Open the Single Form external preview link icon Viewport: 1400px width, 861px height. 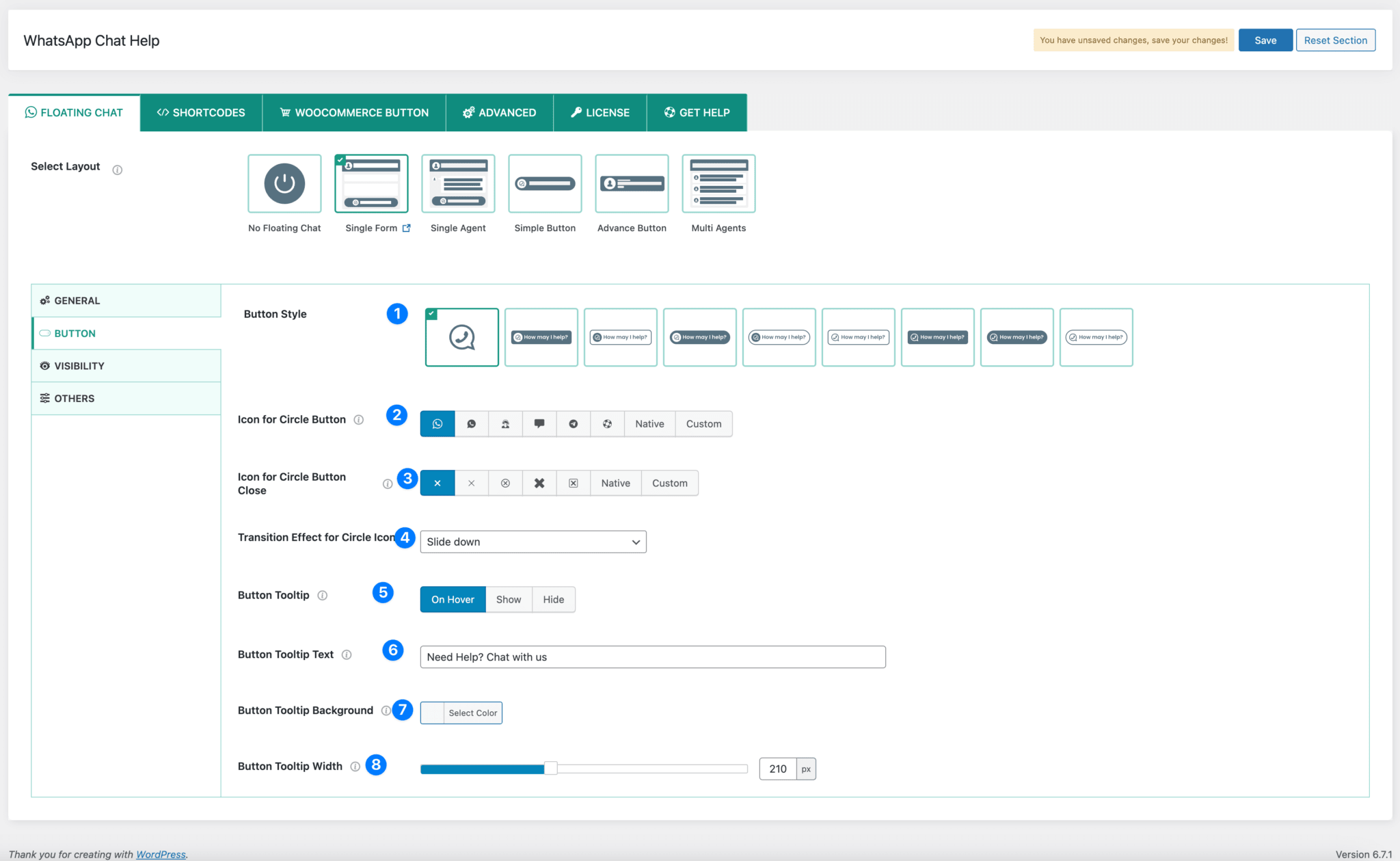407,228
